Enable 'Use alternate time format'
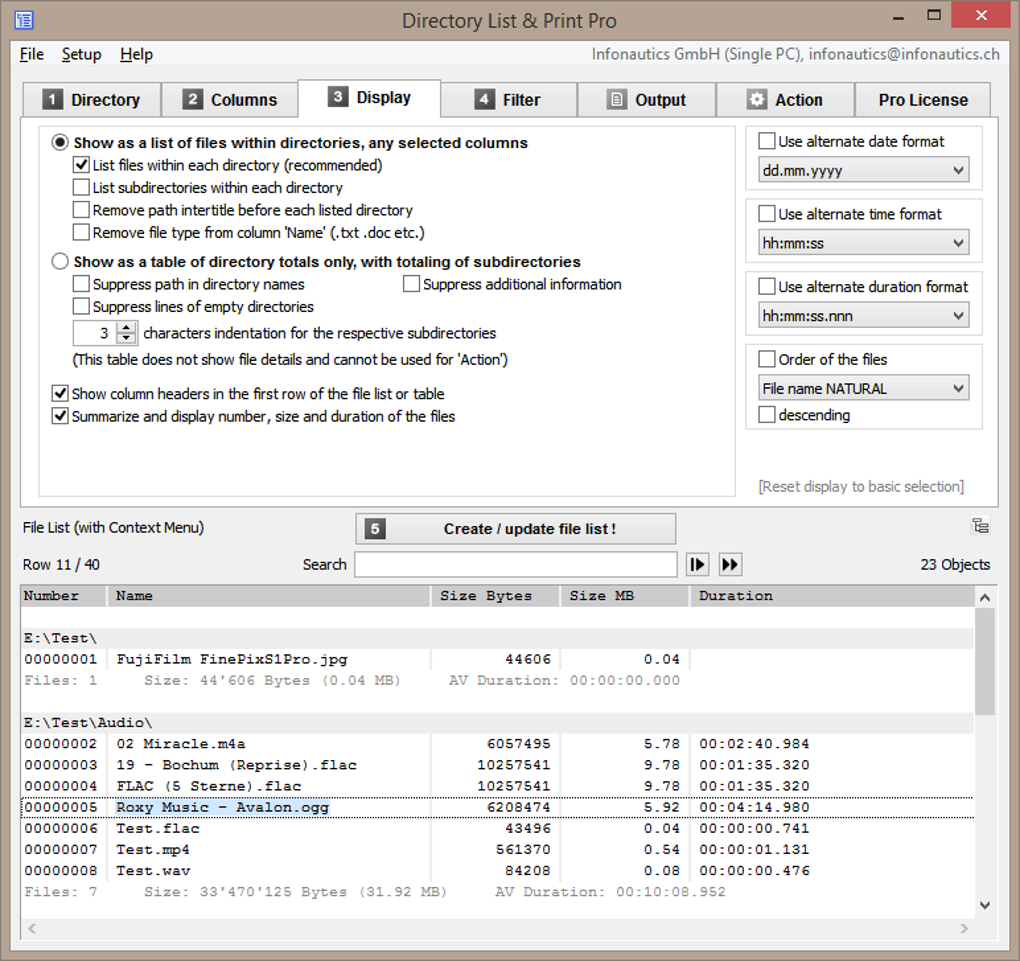Image resolution: width=1020 pixels, height=961 pixels. (x=767, y=214)
